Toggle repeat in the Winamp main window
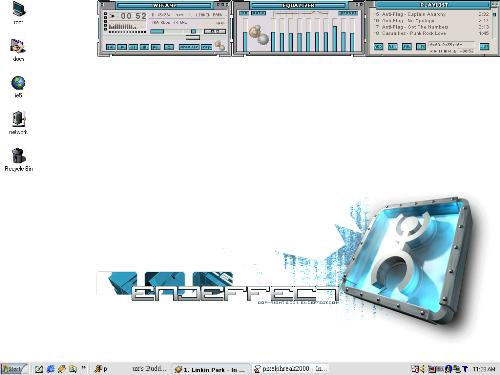Viewport: 500px width, 375px height. 207,47
